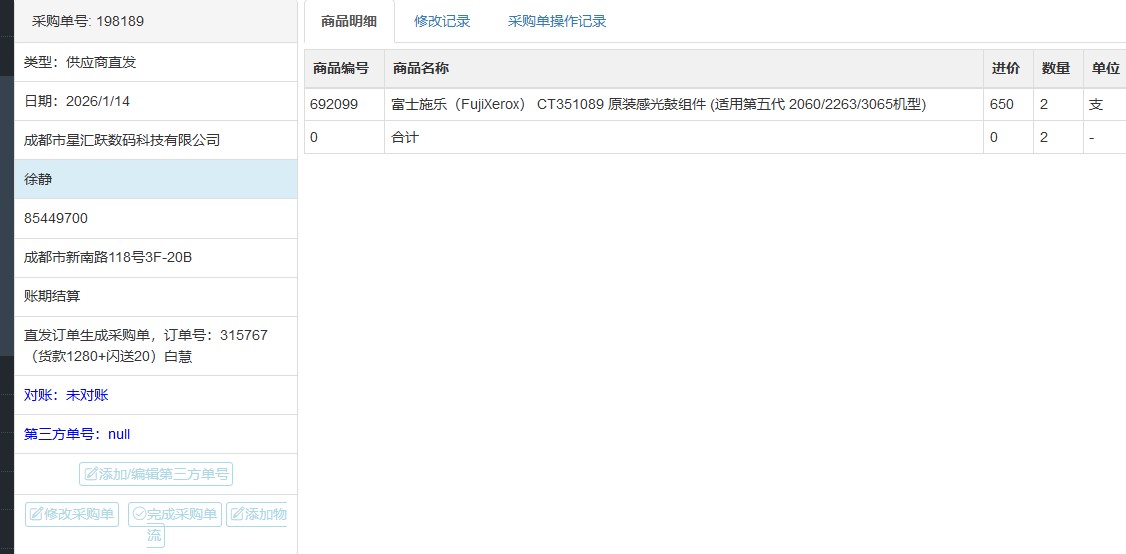
Task: Click the edit icon on 修改采购单
Action: (36, 514)
